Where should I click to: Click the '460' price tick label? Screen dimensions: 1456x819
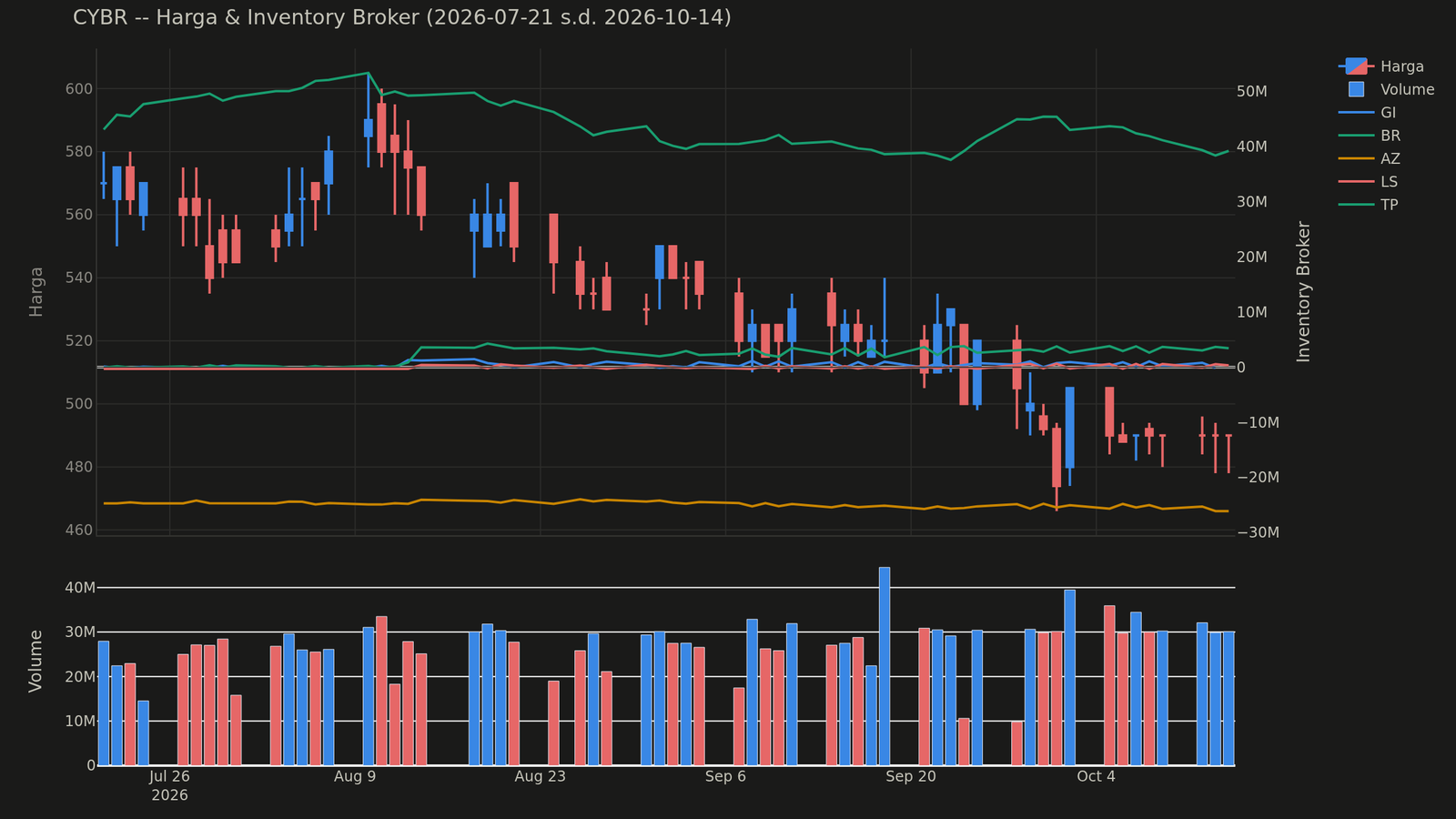tap(79, 530)
